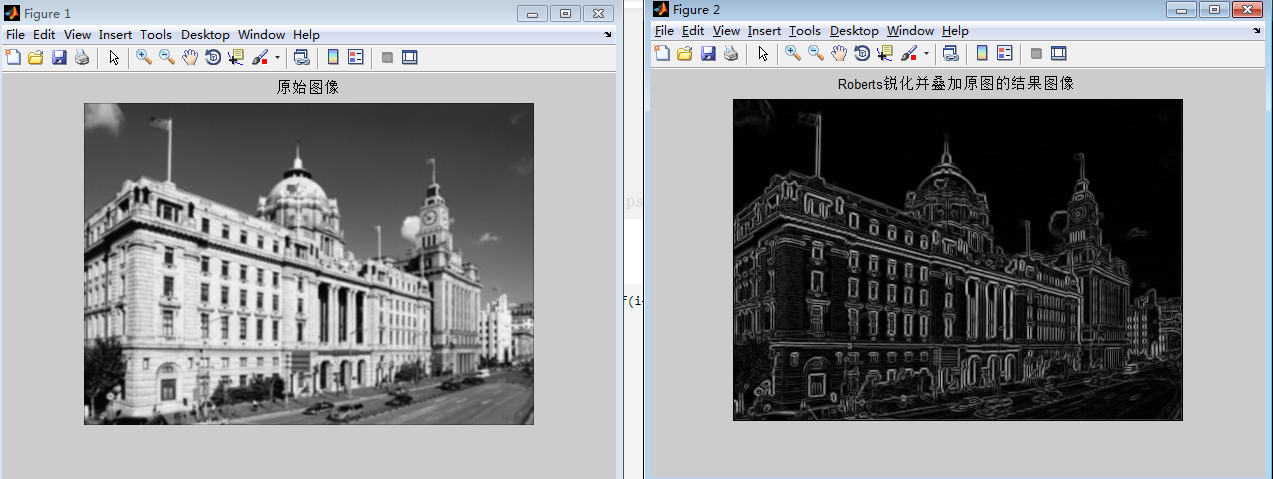Click Hide Plot Tools button in Figure 1
This screenshot has height=479, width=1273.
click(387, 58)
